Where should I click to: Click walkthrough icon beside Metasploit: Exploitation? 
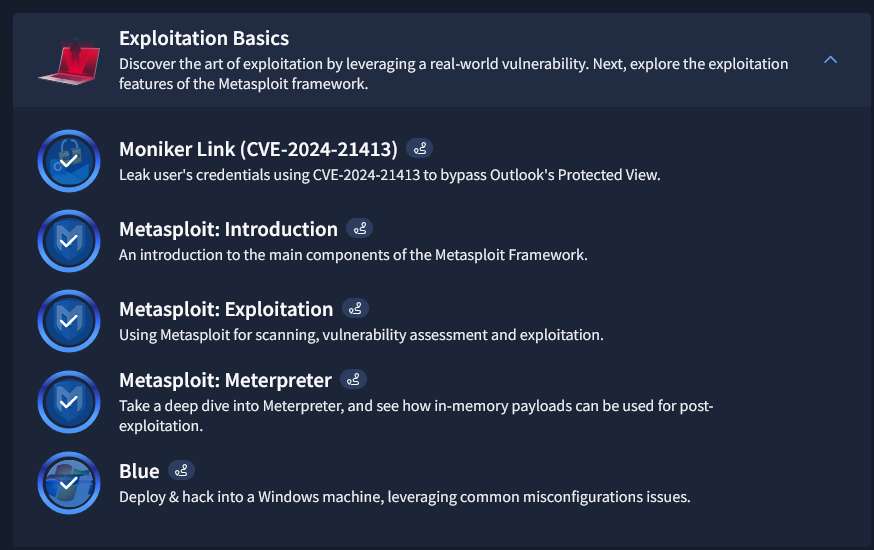click(355, 308)
